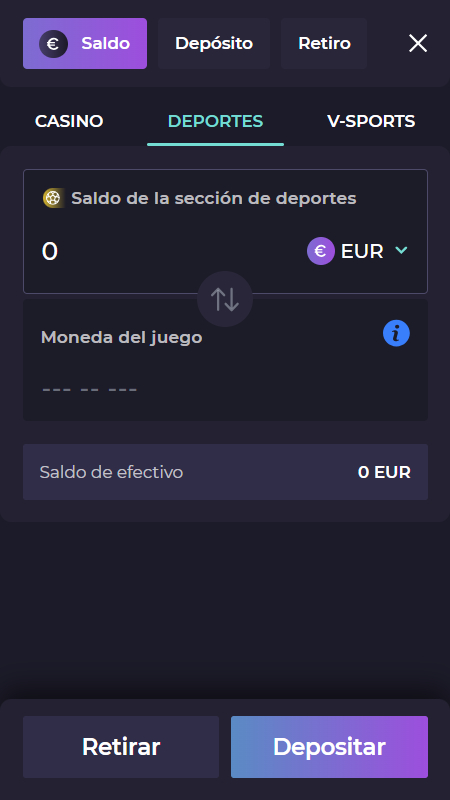Screen dimensions: 450x800
Task: Open the Depósito section
Action: pyautogui.click(x=214, y=43)
